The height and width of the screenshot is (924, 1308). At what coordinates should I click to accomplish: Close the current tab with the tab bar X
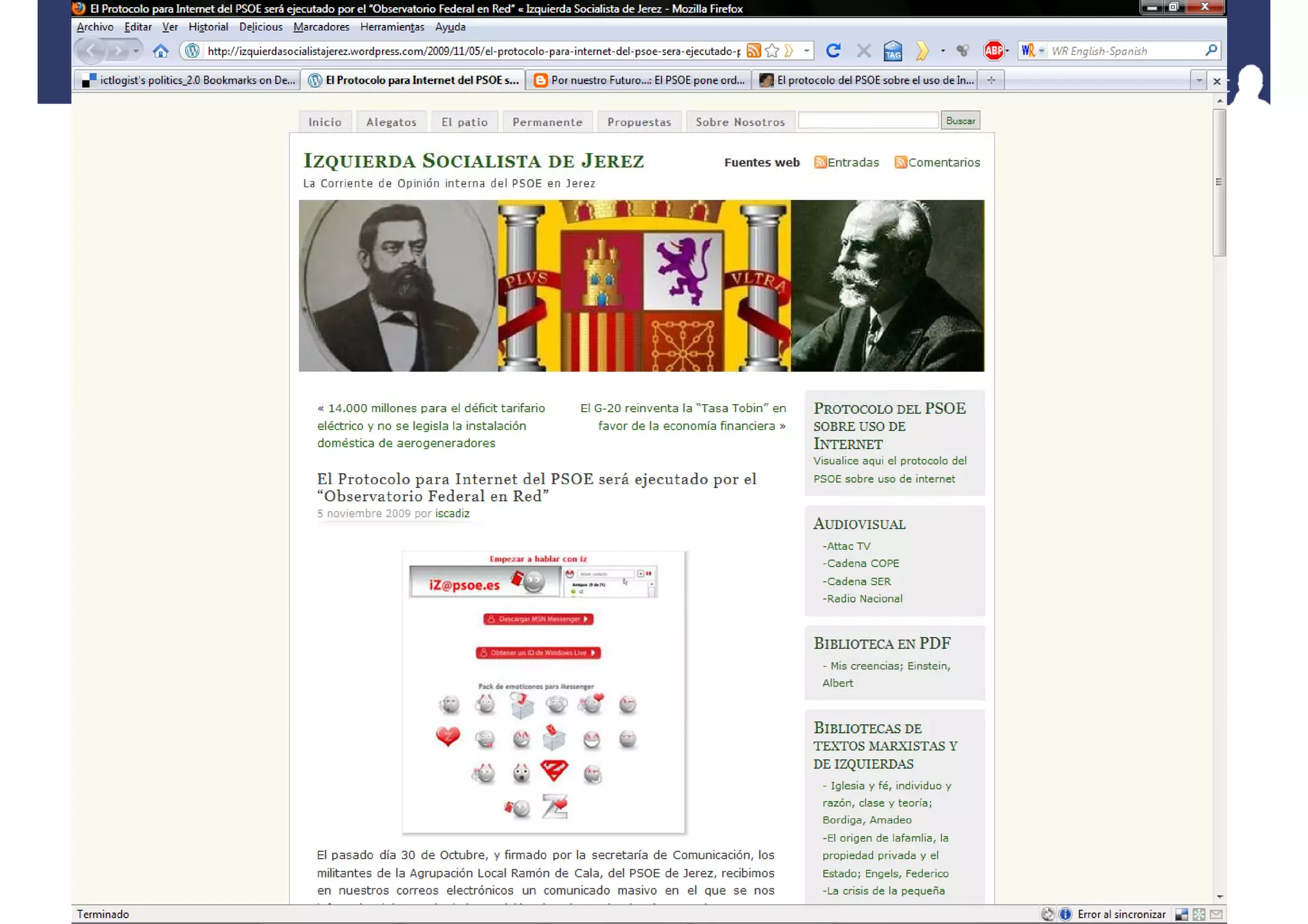pos(1217,81)
